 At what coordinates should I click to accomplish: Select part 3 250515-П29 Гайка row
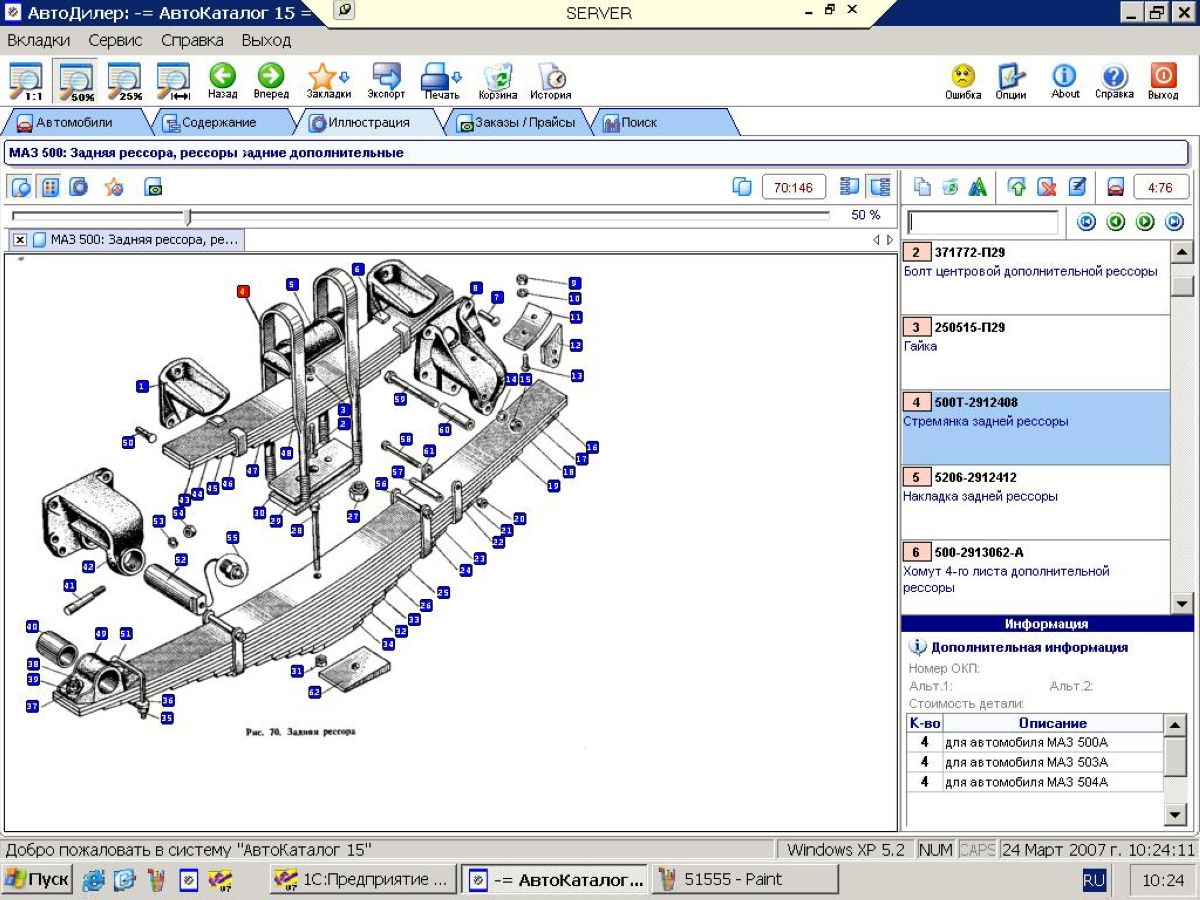pyautogui.click(x=1035, y=352)
